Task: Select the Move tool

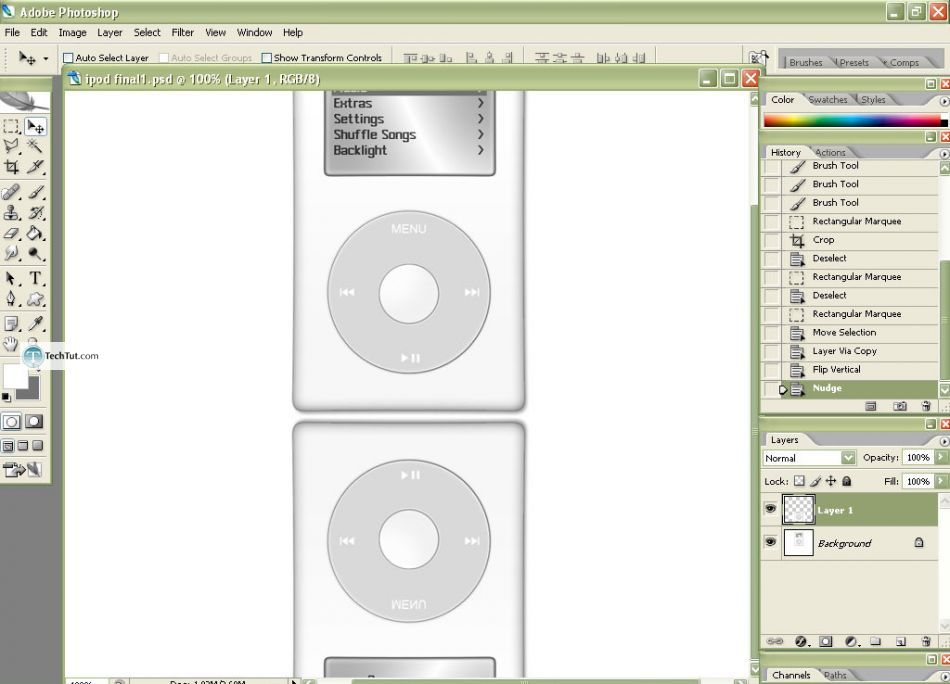Action: [x=35, y=127]
